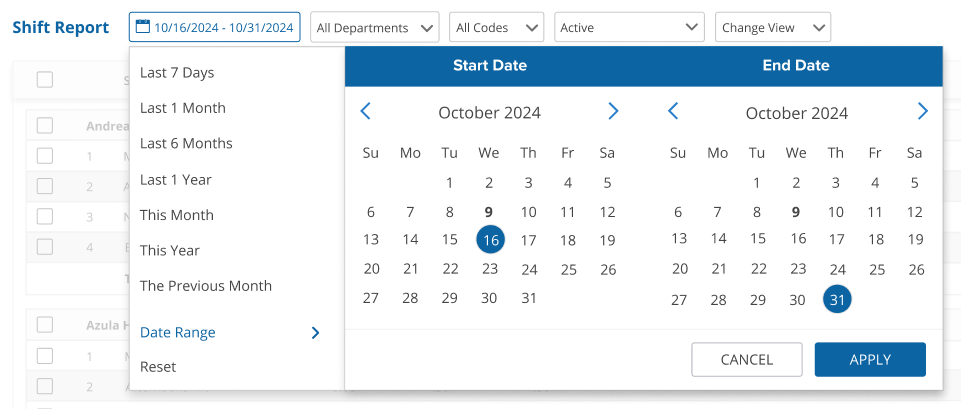Screen dimensions: 961x409
Task: Expand the Active status dropdown
Action: coord(629,28)
